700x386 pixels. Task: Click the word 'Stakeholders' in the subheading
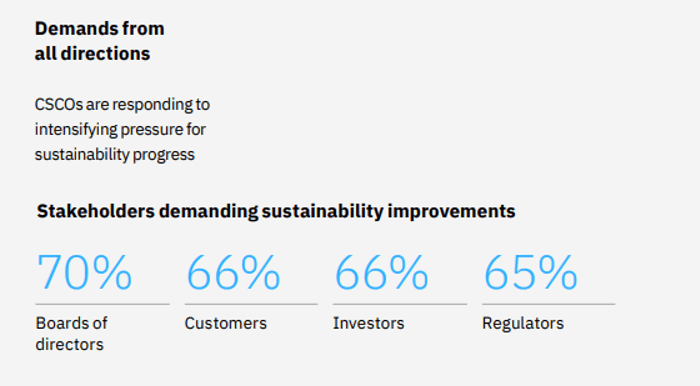(x=96, y=211)
